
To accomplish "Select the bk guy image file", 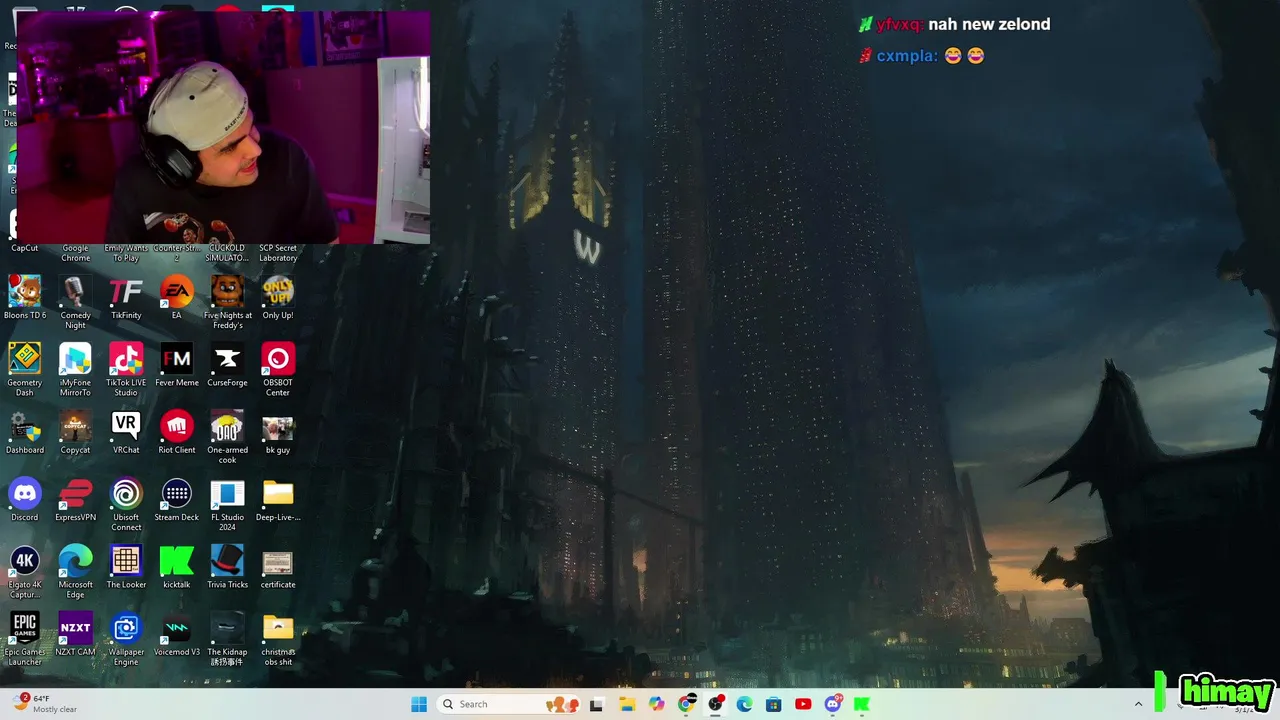I will 278,432.
